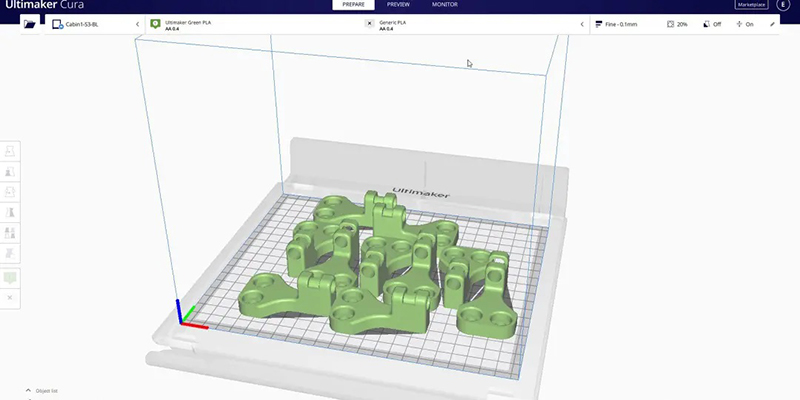Select the Rotate tool in left toolbar
The height and width of the screenshot is (400, 800).
point(11,191)
